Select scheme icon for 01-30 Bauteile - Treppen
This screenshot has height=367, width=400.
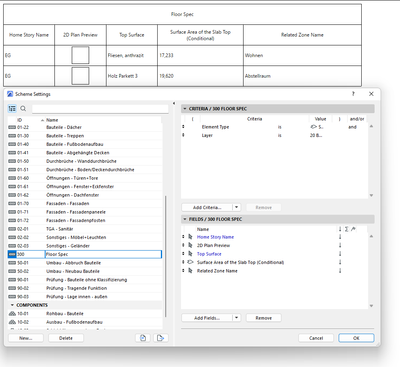pyautogui.click(x=12, y=136)
